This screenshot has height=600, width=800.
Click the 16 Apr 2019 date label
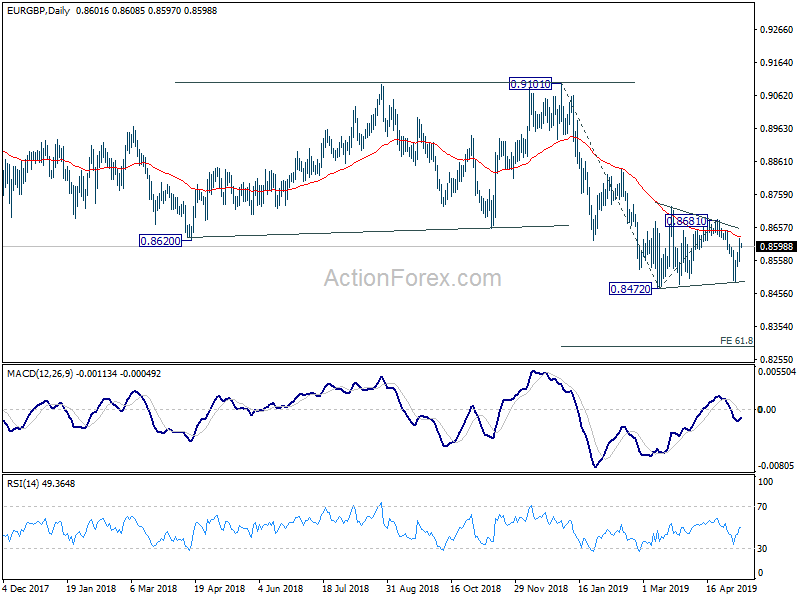[x=732, y=588]
